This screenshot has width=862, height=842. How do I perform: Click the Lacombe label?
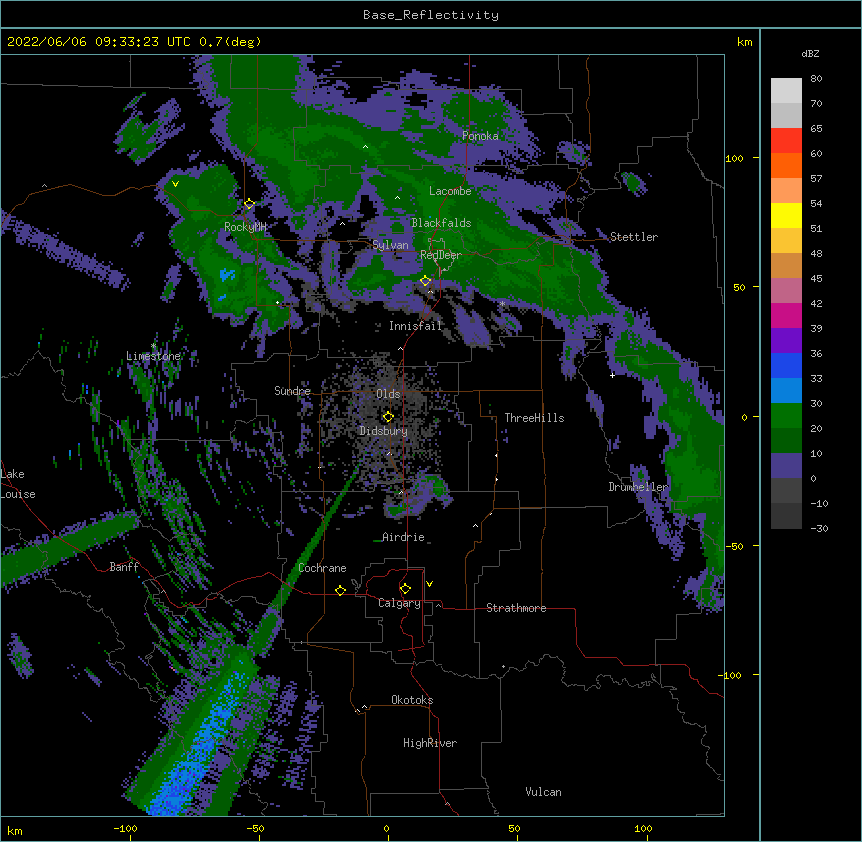450,191
